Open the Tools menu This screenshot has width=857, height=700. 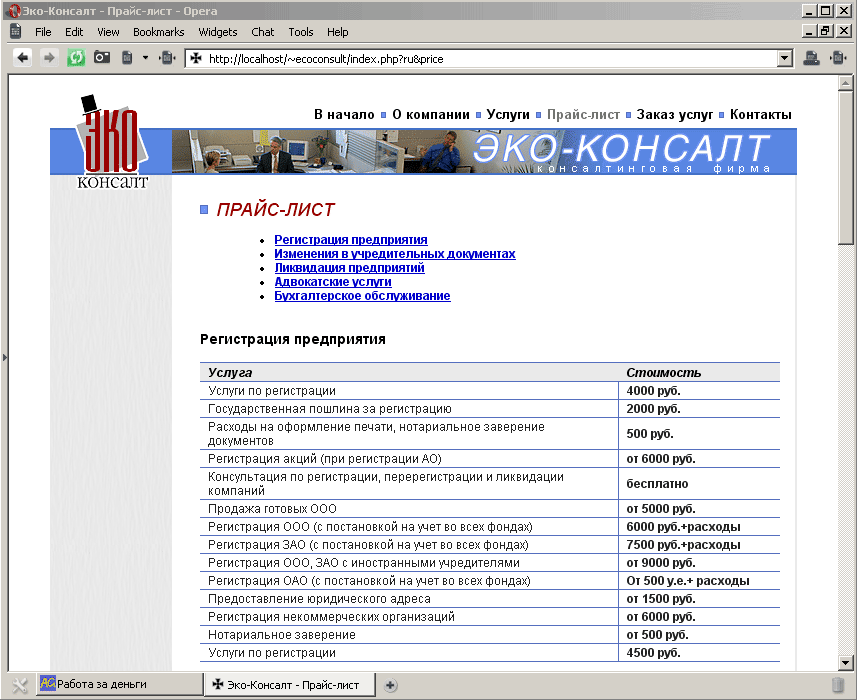(301, 32)
